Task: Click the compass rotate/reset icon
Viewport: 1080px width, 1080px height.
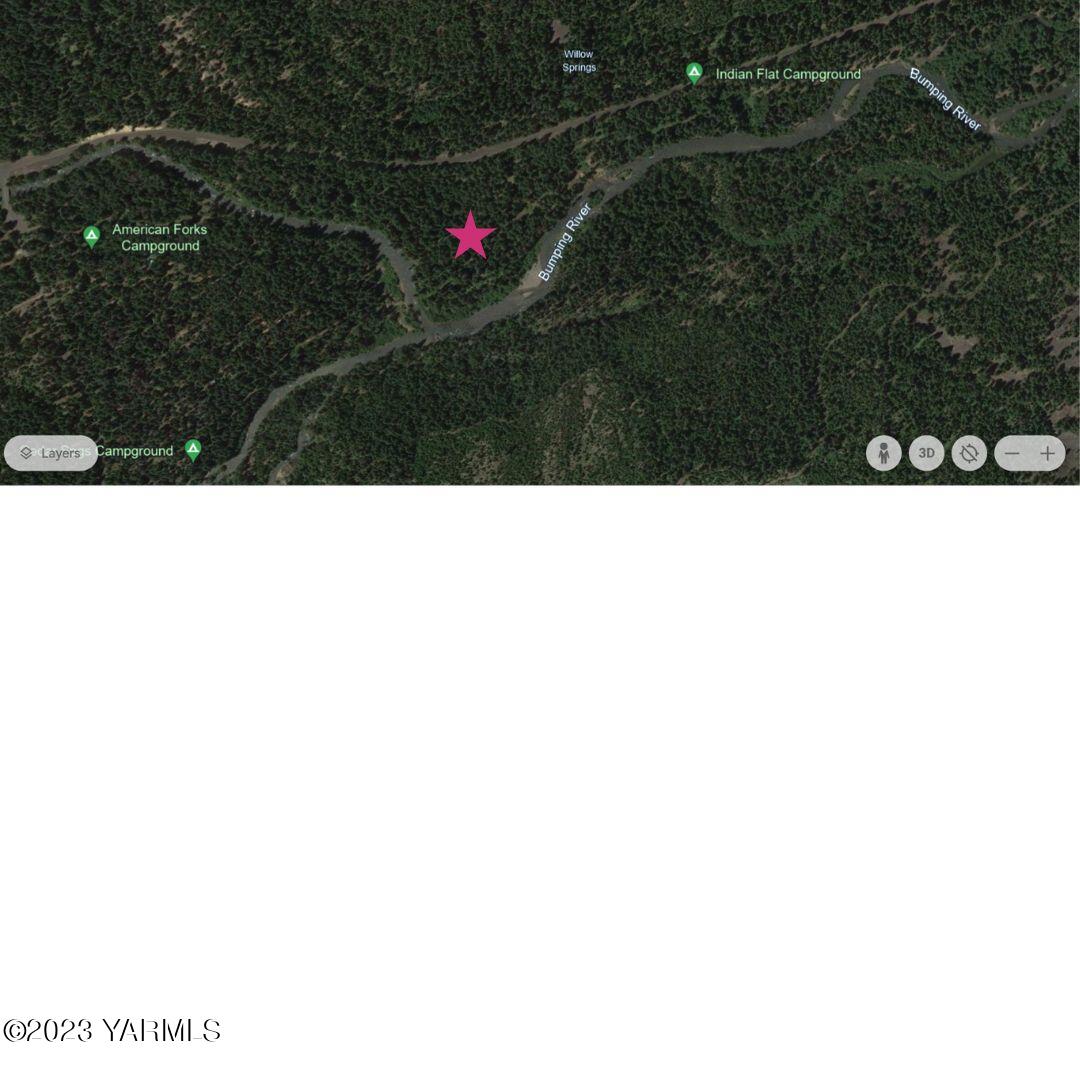Action: [969, 453]
